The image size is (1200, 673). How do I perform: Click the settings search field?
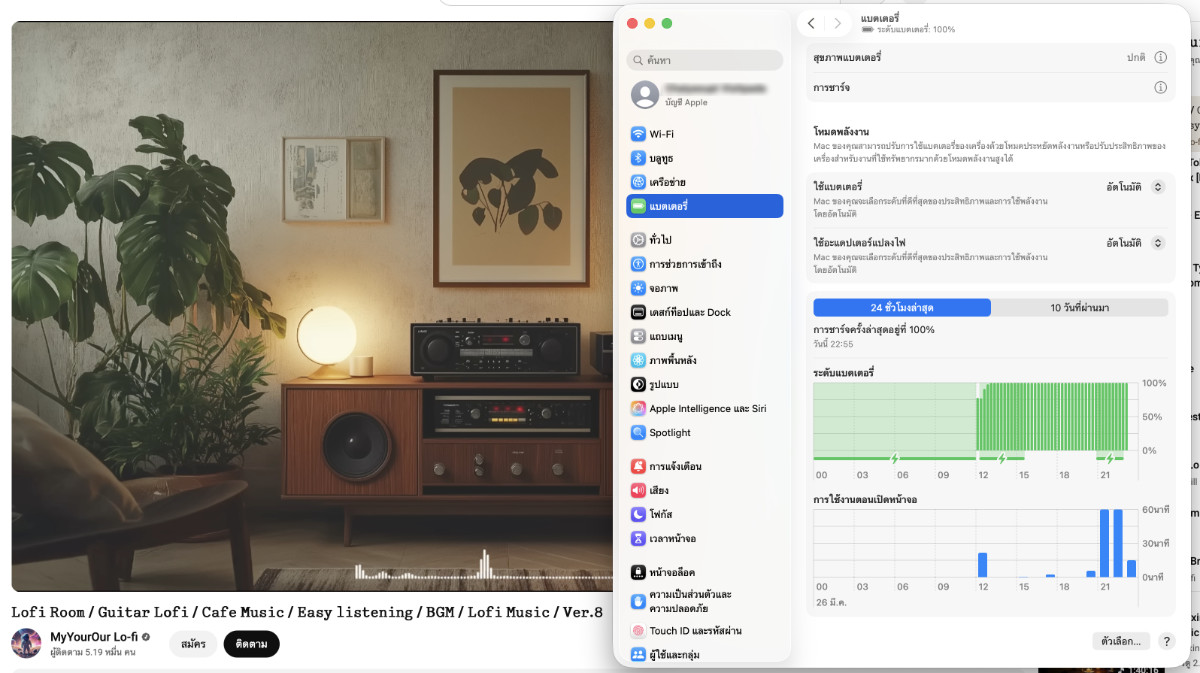click(704, 60)
